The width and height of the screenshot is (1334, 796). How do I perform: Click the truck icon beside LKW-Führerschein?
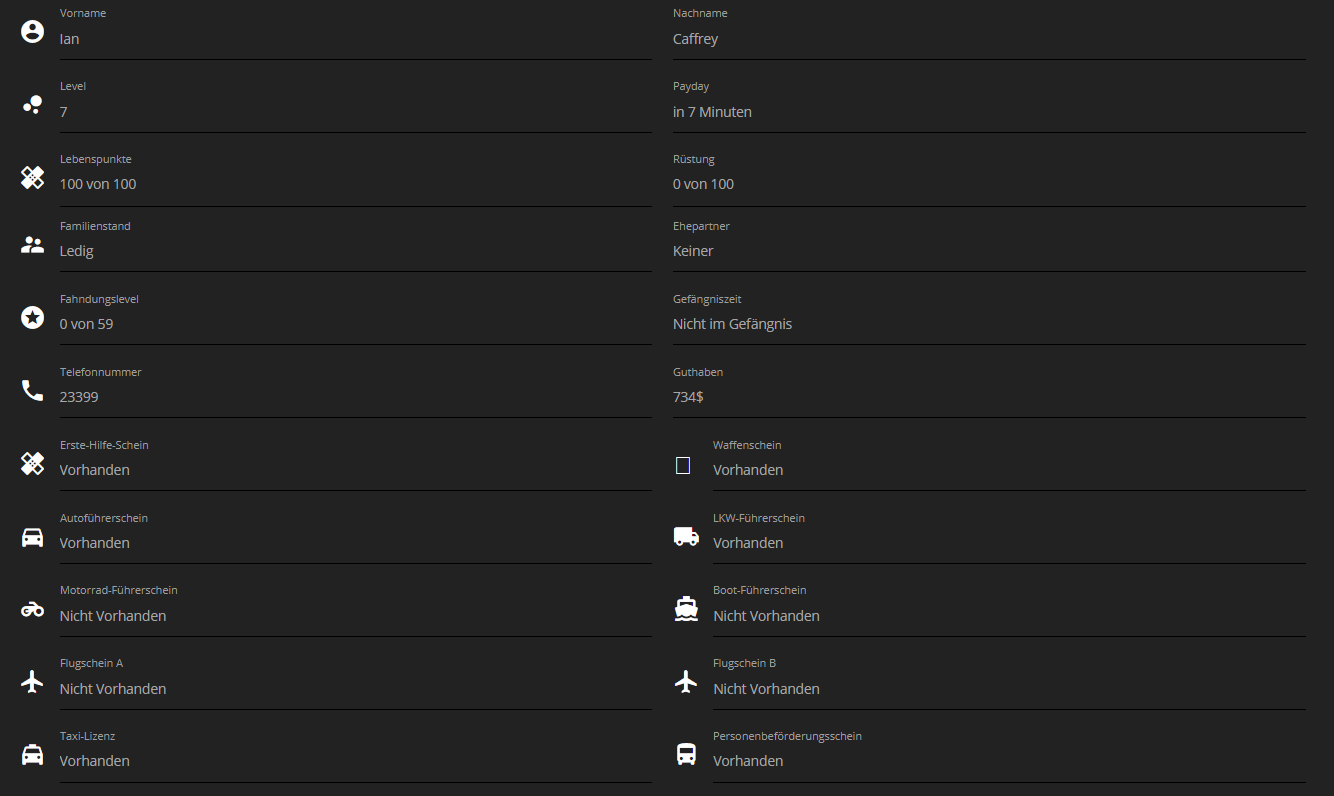[x=686, y=537]
